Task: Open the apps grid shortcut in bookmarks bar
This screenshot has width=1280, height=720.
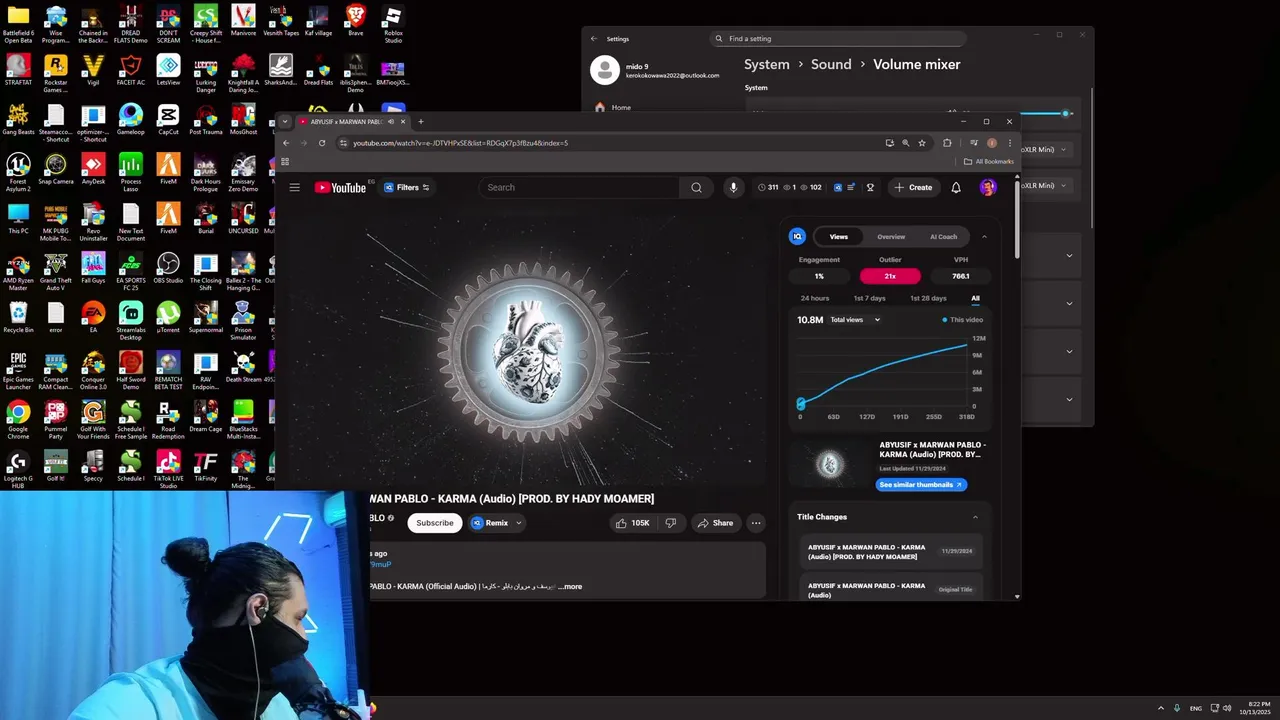Action: (286, 161)
